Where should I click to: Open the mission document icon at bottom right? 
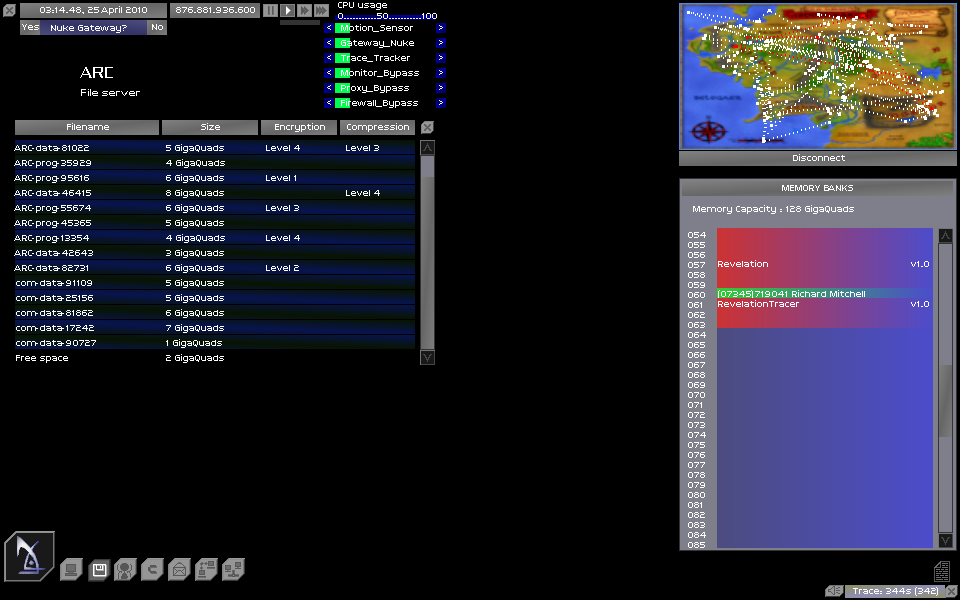[941, 571]
